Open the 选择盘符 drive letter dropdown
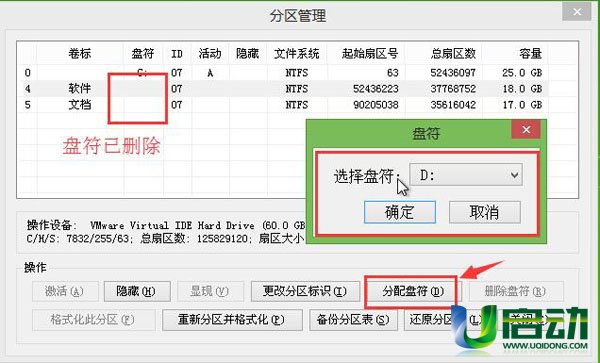 coord(466,175)
